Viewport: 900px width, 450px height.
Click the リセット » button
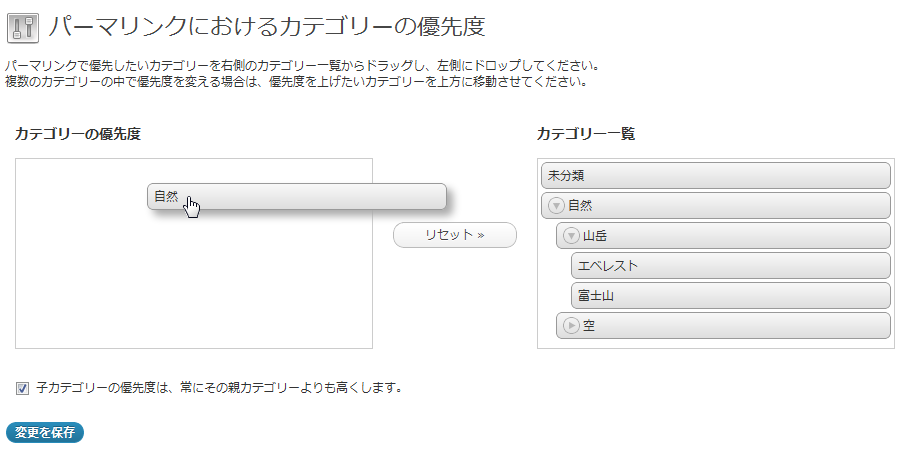455,235
